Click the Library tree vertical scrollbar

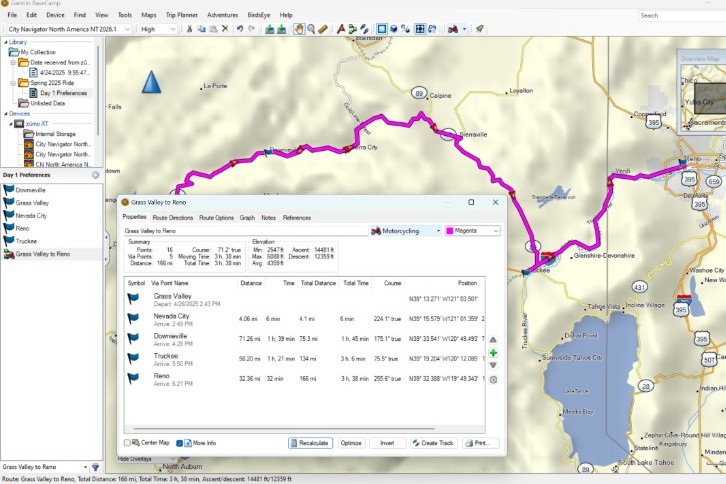pos(98,93)
